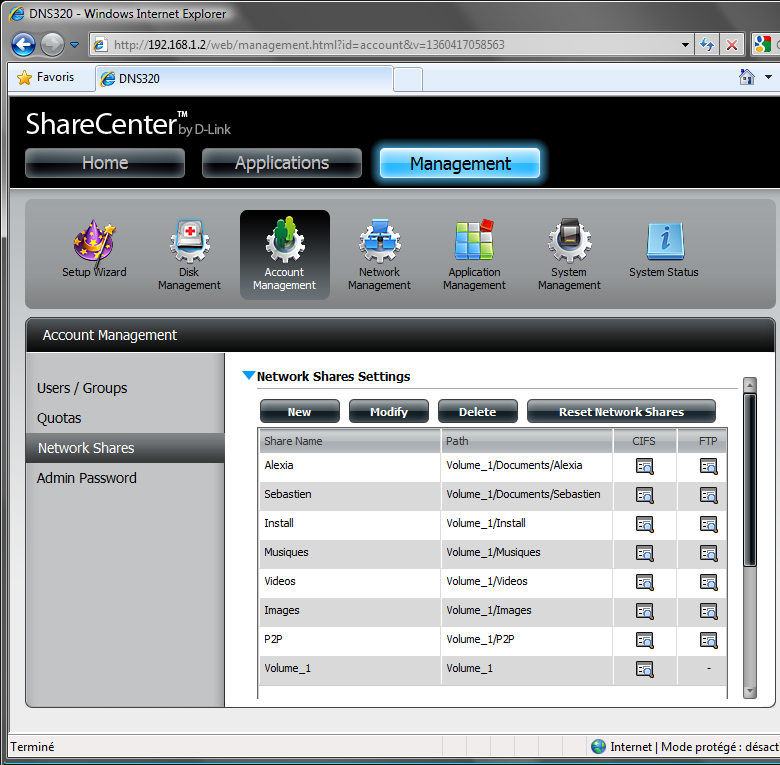
Task: Select the P2P share name cell
Action: coord(349,640)
